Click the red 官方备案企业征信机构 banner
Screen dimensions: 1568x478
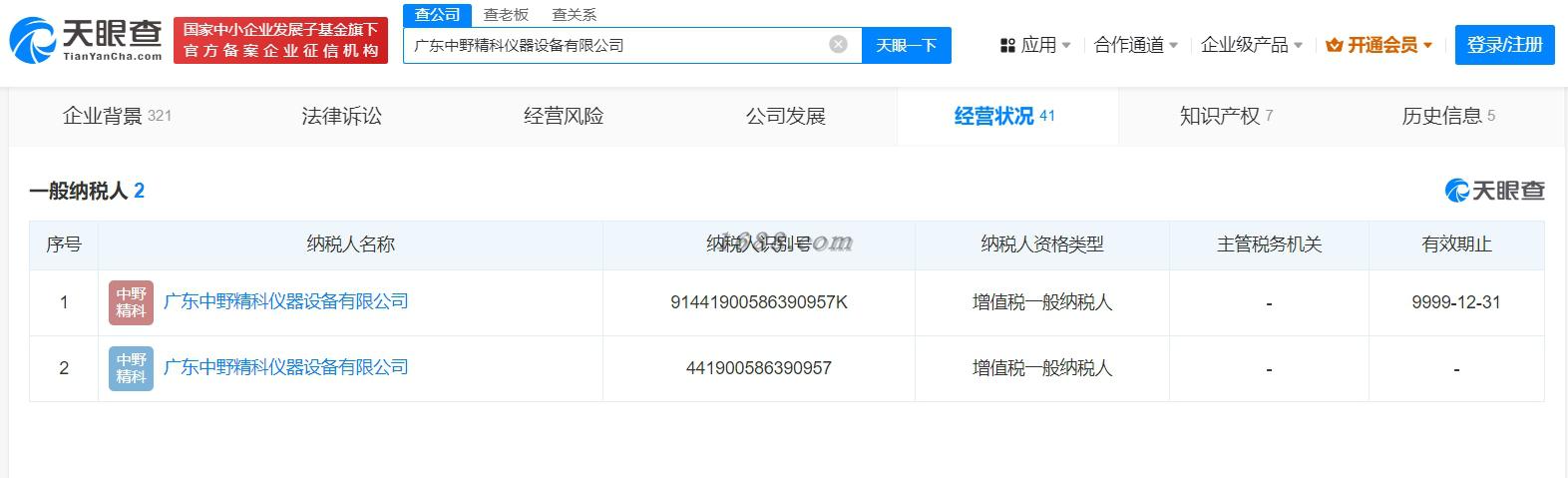pyautogui.click(x=280, y=40)
